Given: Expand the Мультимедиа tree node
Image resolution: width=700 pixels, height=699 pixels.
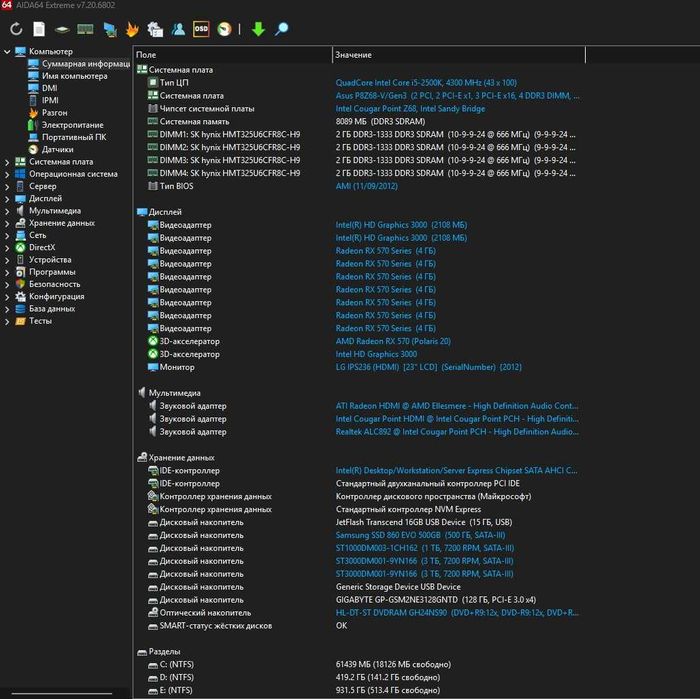Looking at the screenshot, I should click(7, 211).
